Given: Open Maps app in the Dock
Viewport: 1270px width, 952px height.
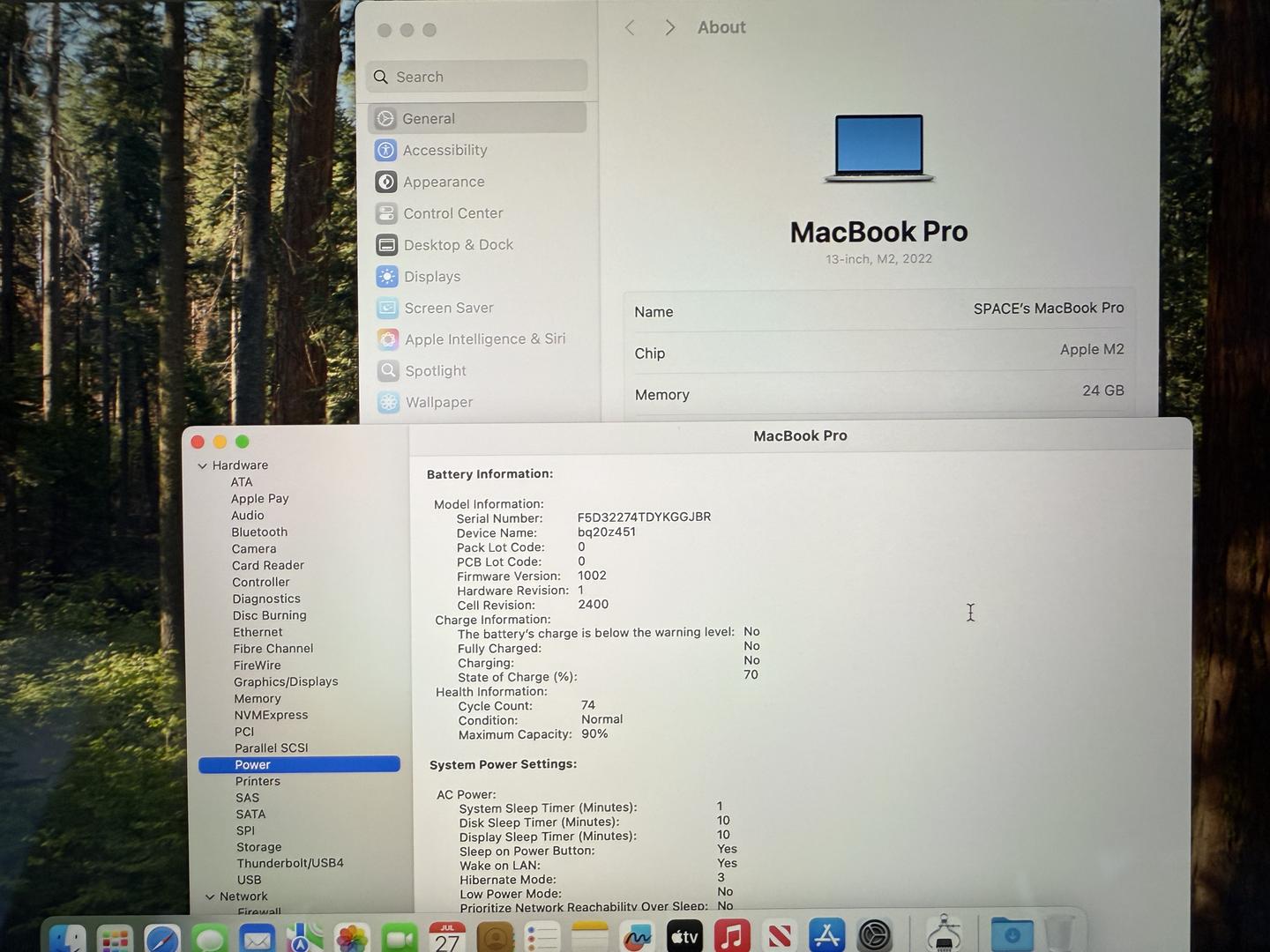Looking at the screenshot, I should point(304,937).
